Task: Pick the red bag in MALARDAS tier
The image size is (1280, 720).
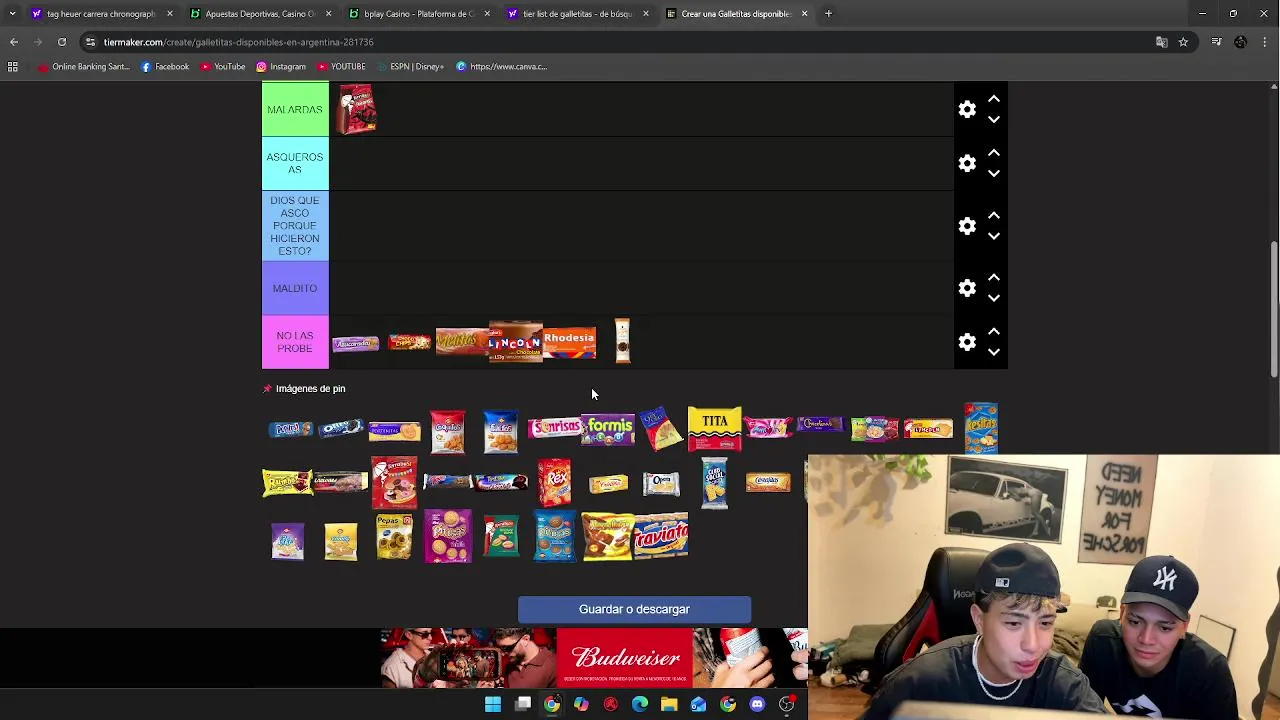Action: click(x=356, y=109)
